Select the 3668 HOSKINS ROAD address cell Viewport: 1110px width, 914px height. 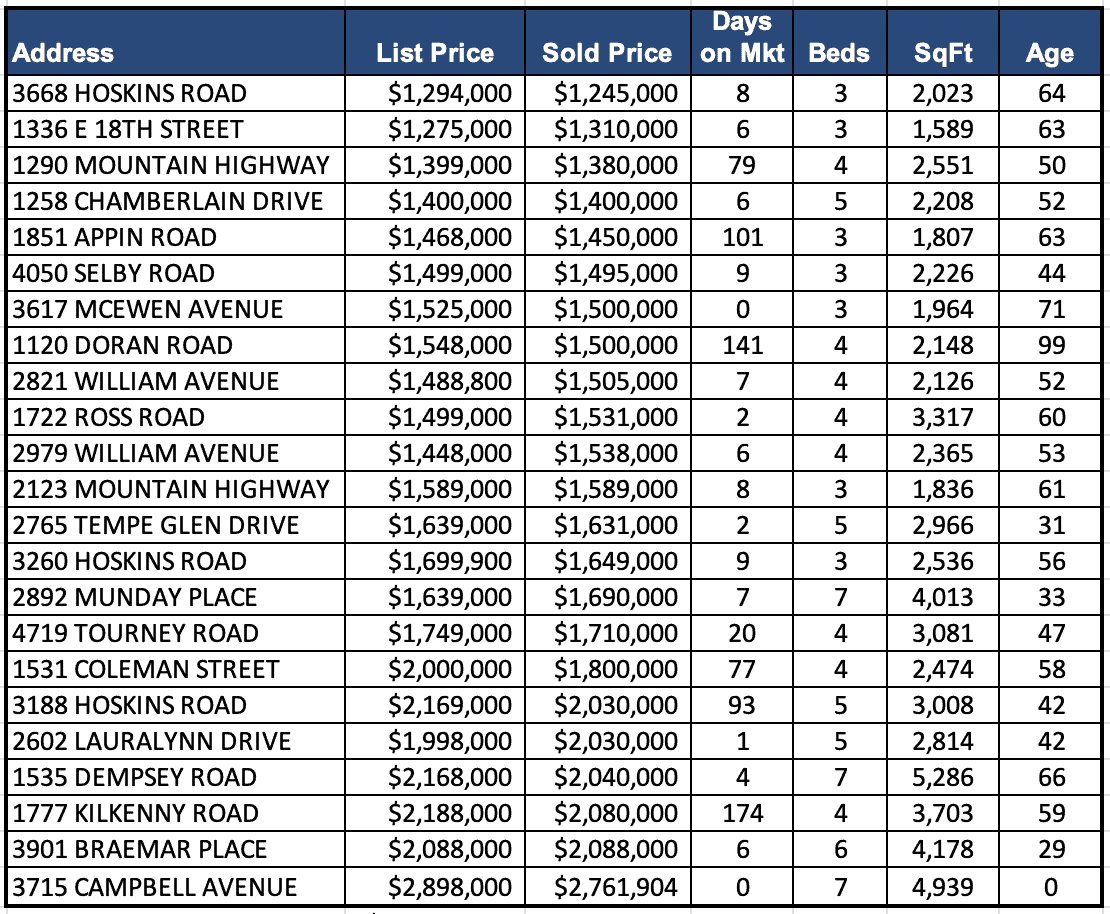point(129,94)
